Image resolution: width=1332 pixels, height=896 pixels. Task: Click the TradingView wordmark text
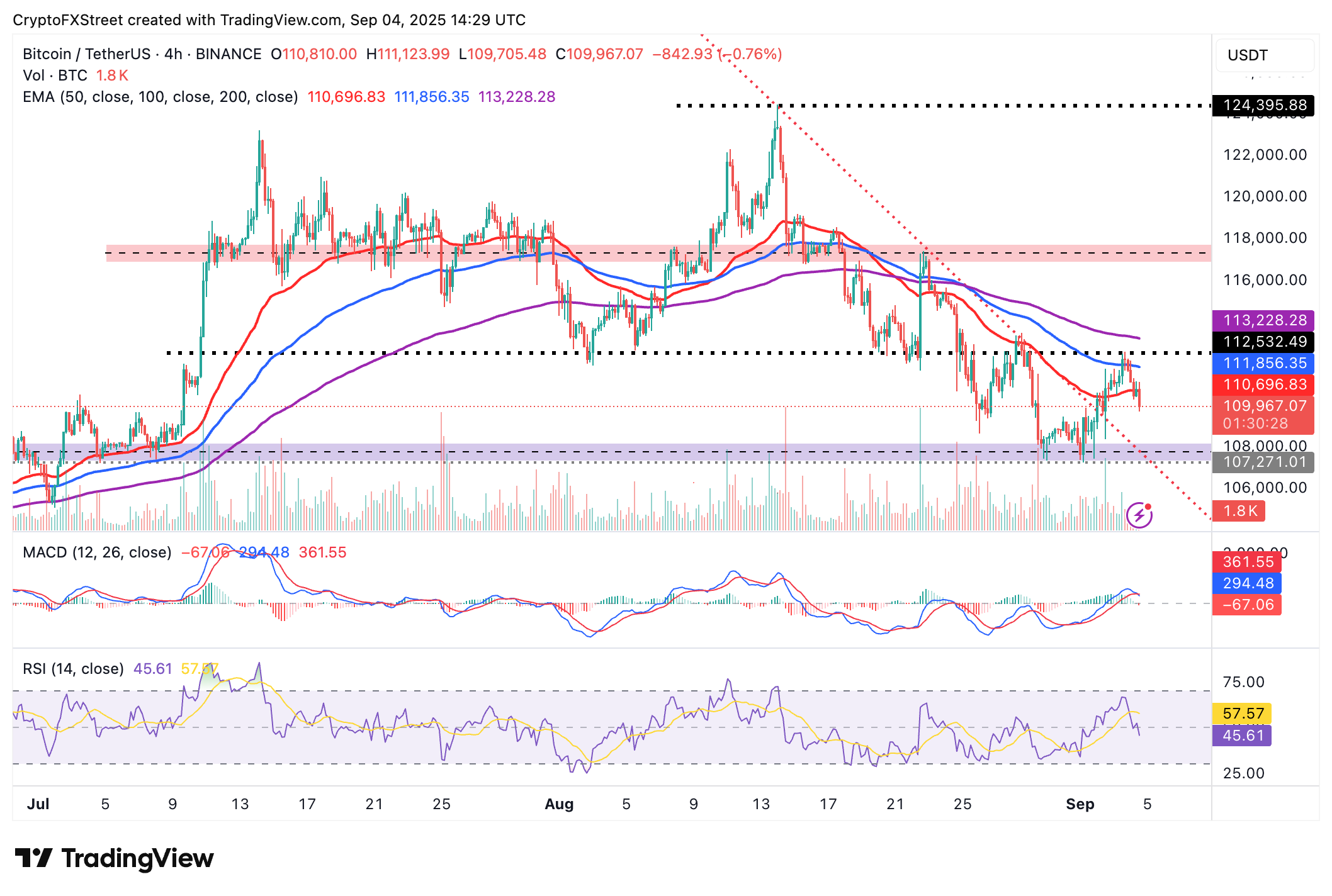(x=137, y=858)
